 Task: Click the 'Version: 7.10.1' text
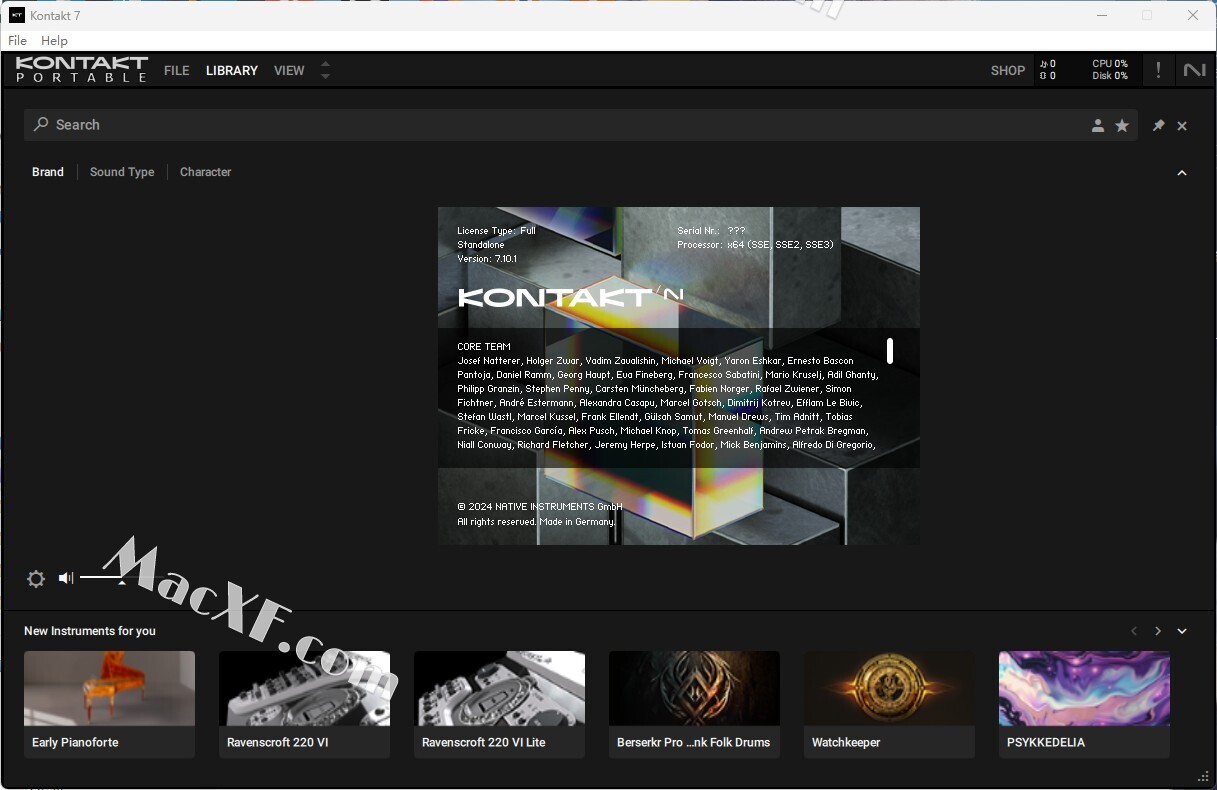tap(487, 259)
